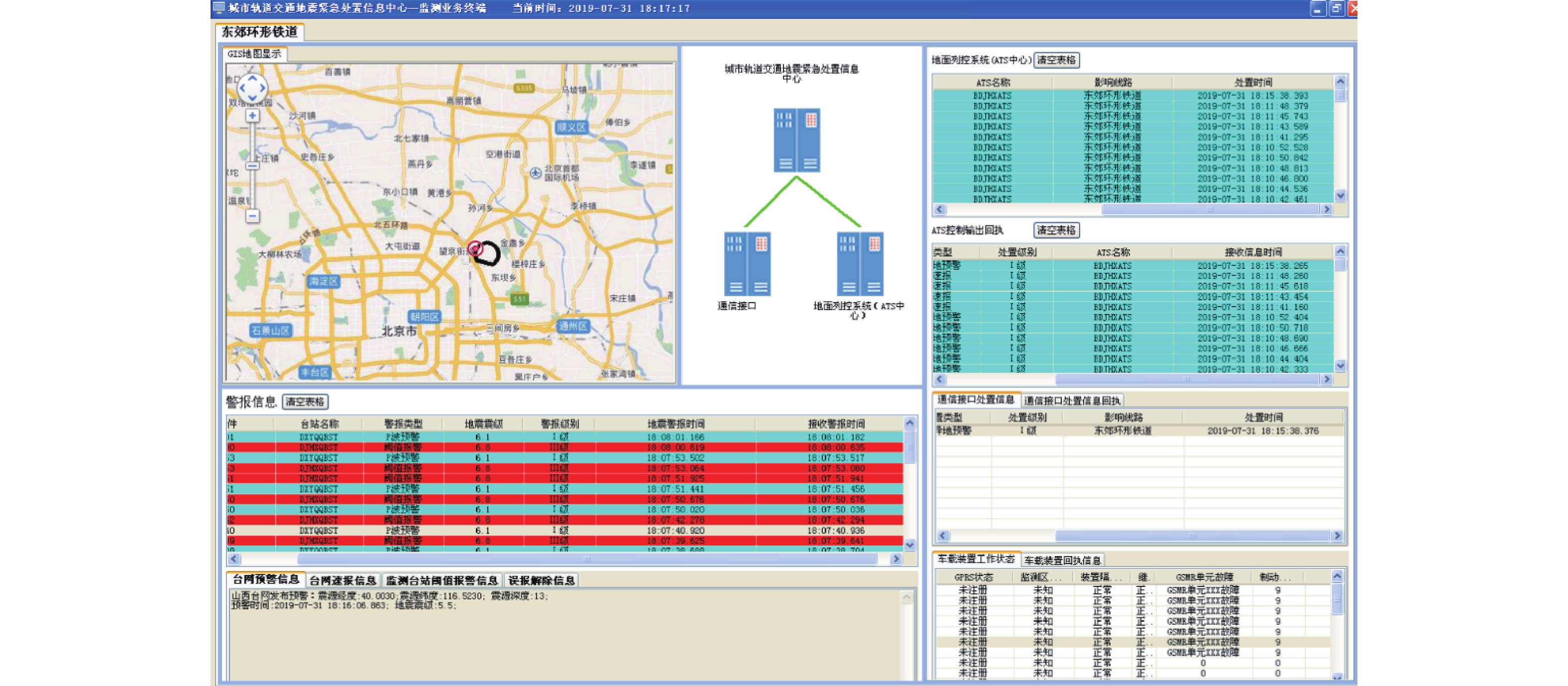Screen dimensions: 1568x686
Task: Click the 处置级别 header in 回执 table
Action: (x=1017, y=252)
